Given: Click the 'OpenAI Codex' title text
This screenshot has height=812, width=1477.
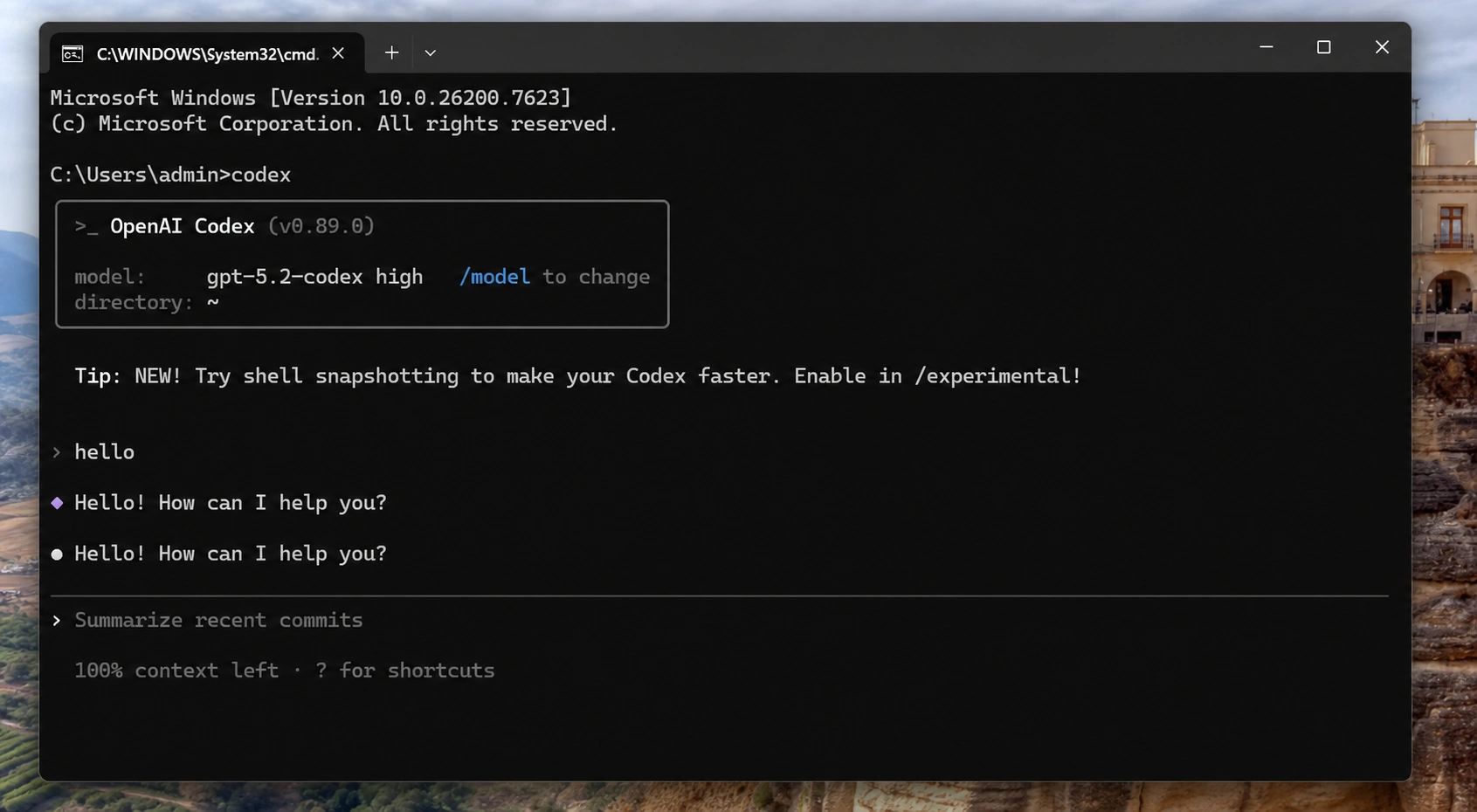Looking at the screenshot, I should coord(182,226).
